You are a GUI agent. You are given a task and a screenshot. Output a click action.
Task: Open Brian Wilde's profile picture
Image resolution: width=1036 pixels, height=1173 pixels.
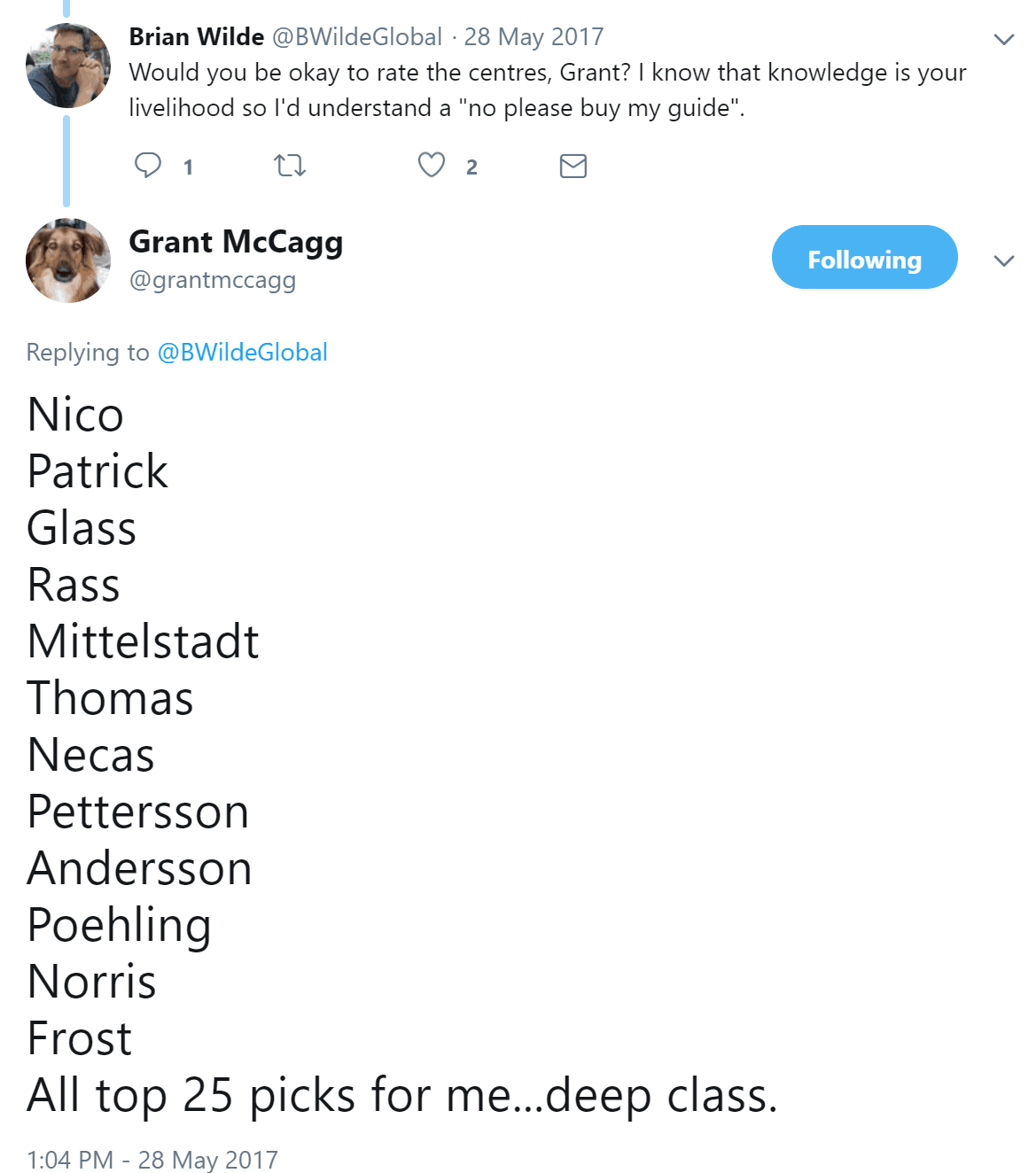[x=68, y=66]
